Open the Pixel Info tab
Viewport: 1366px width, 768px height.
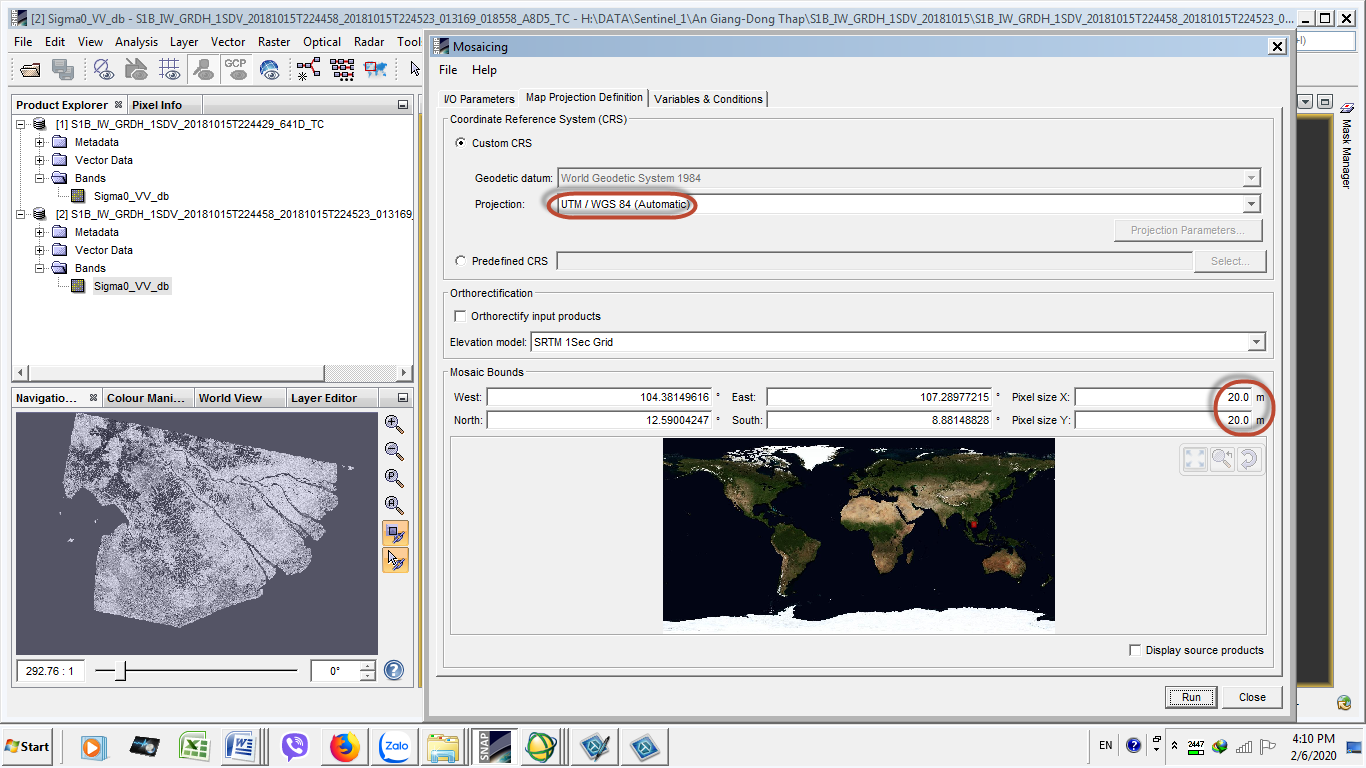tap(157, 105)
